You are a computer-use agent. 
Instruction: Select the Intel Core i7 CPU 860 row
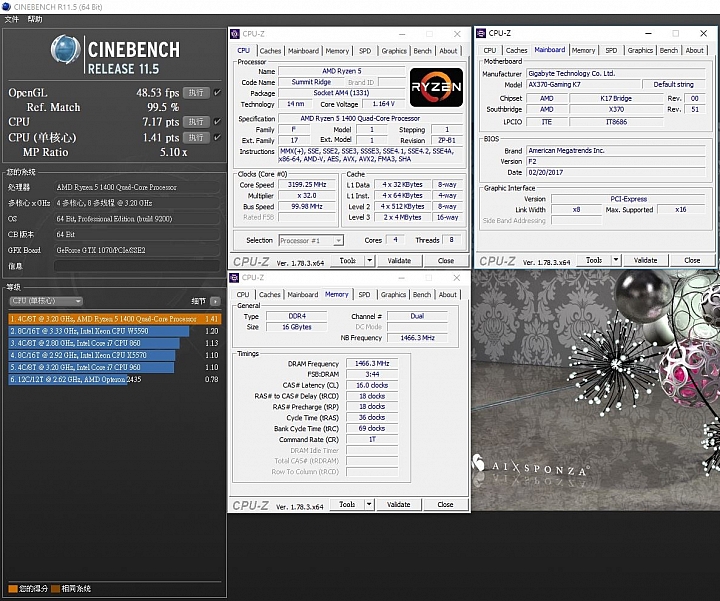114,343
